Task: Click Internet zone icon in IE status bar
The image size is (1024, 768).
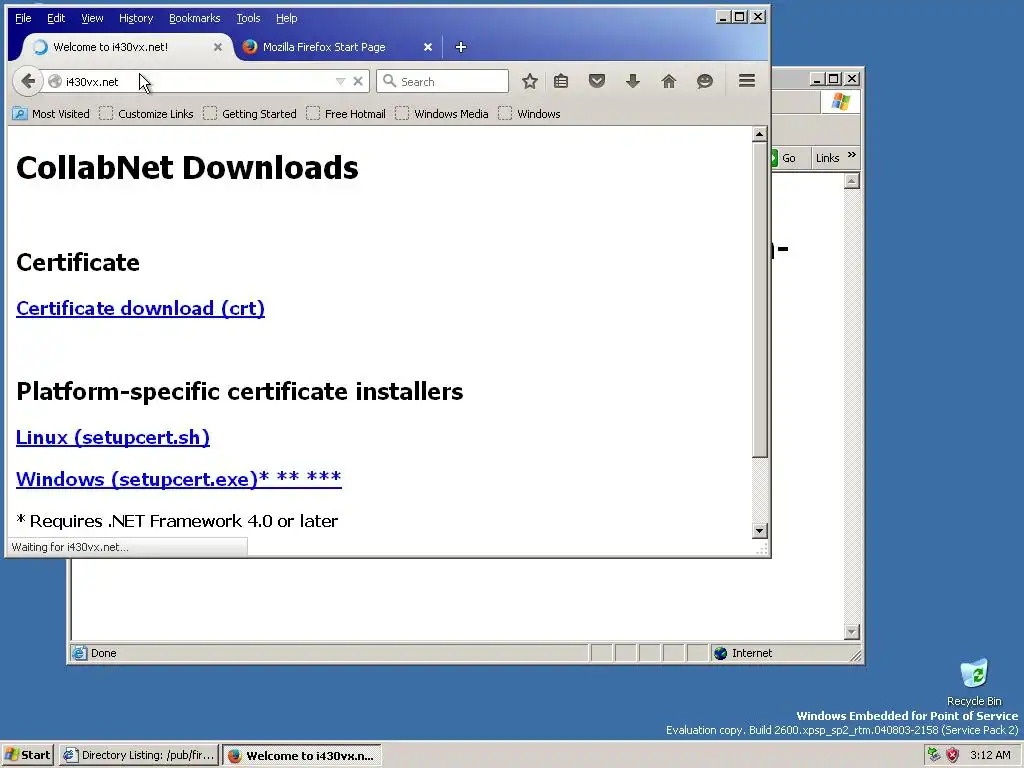Action: [x=720, y=653]
